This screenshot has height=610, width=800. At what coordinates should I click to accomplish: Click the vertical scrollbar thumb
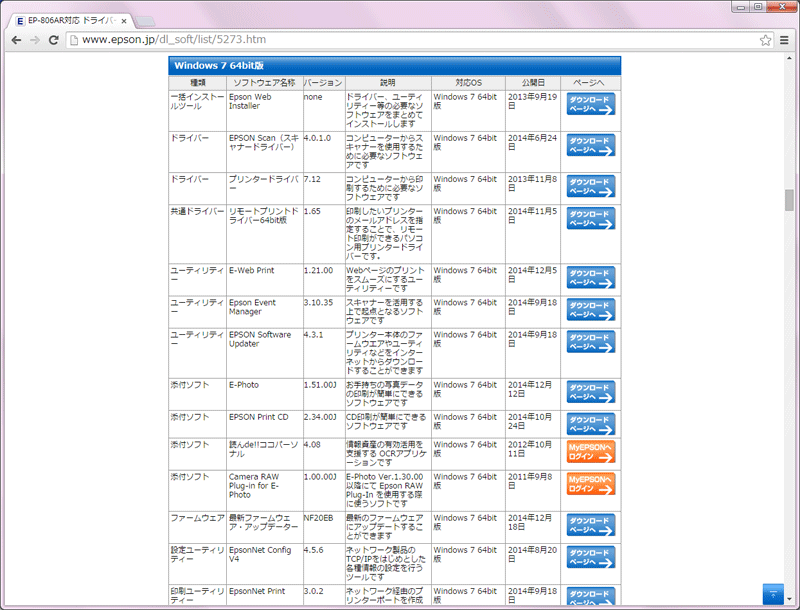point(789,199)
